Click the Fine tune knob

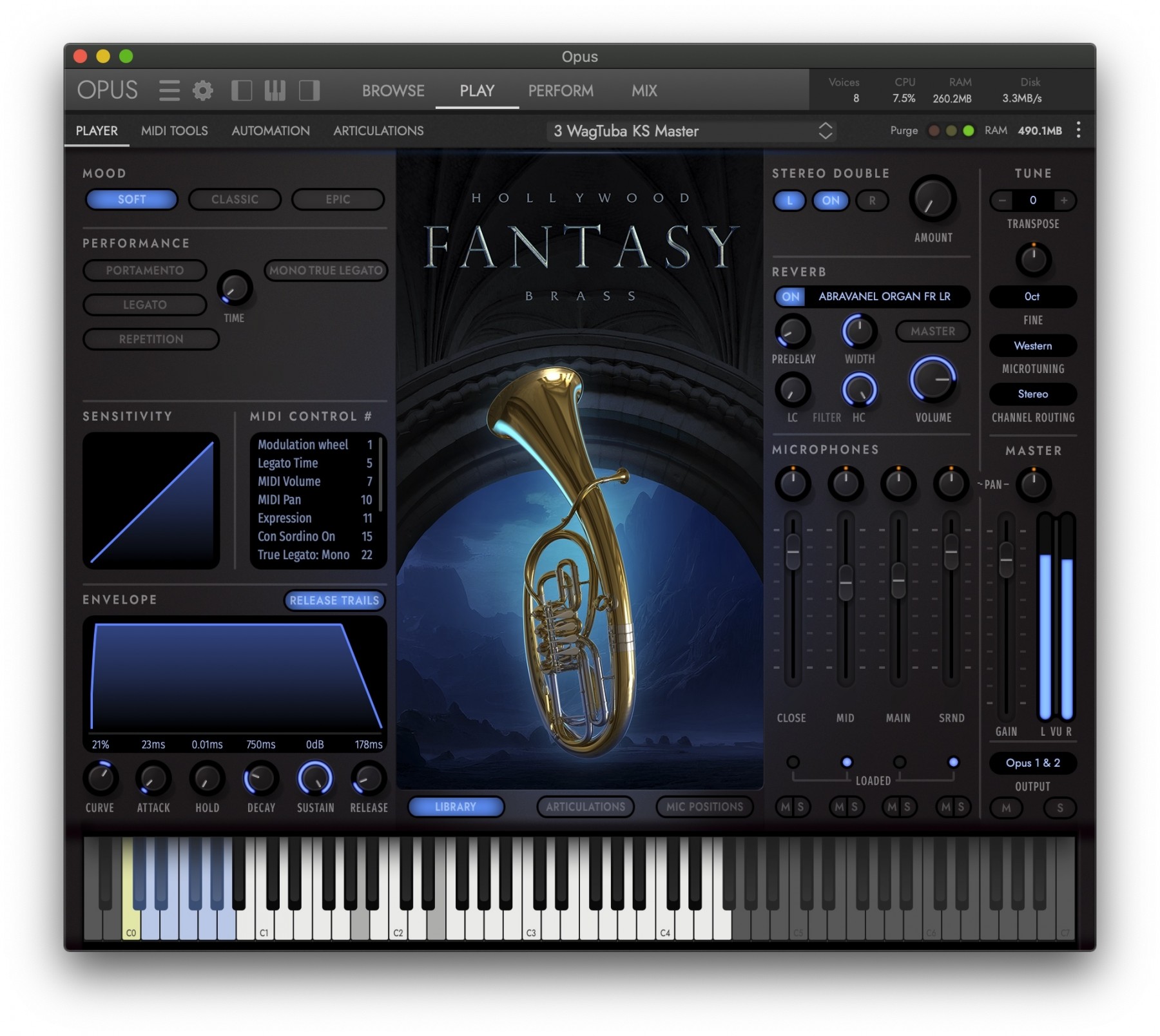tap(1033, 260)
